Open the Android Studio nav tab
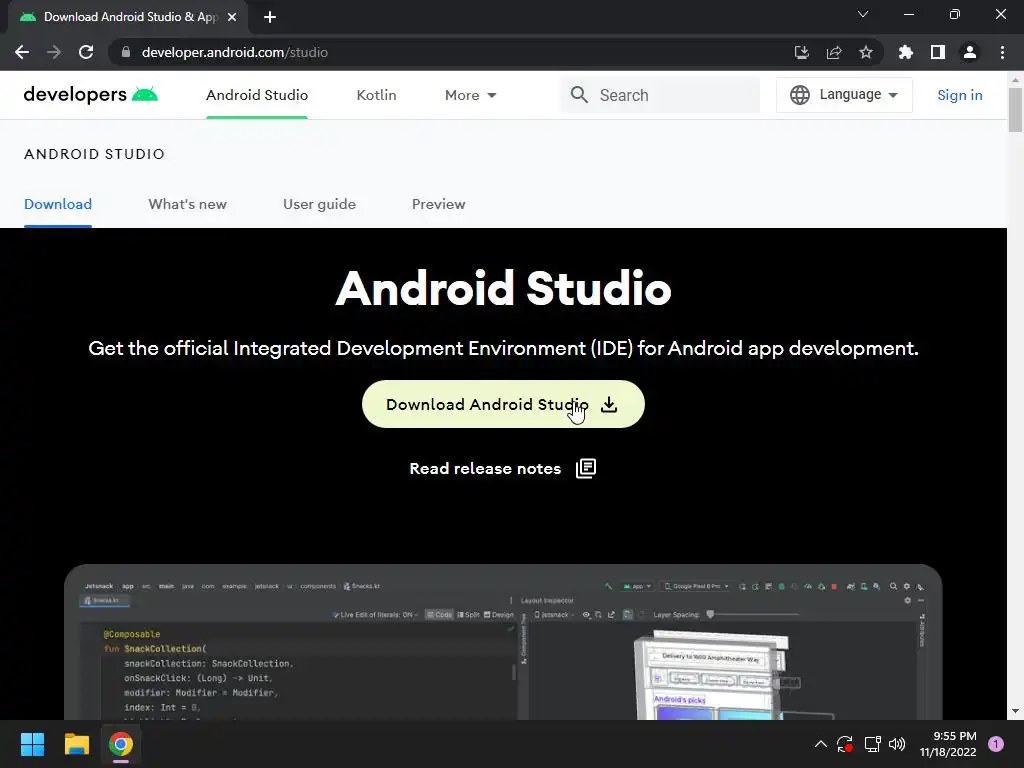Screen dimensions: 1024x768 tap(257, 95)
